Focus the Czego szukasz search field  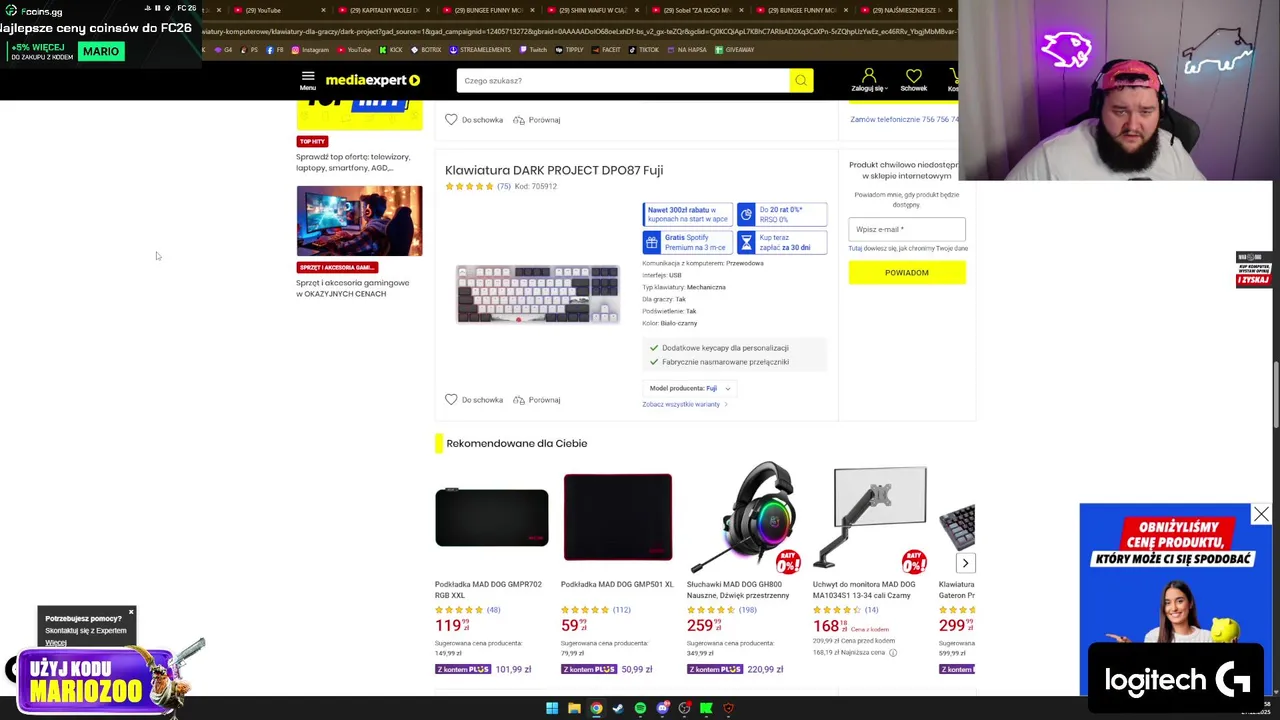(x=623, y=80)
